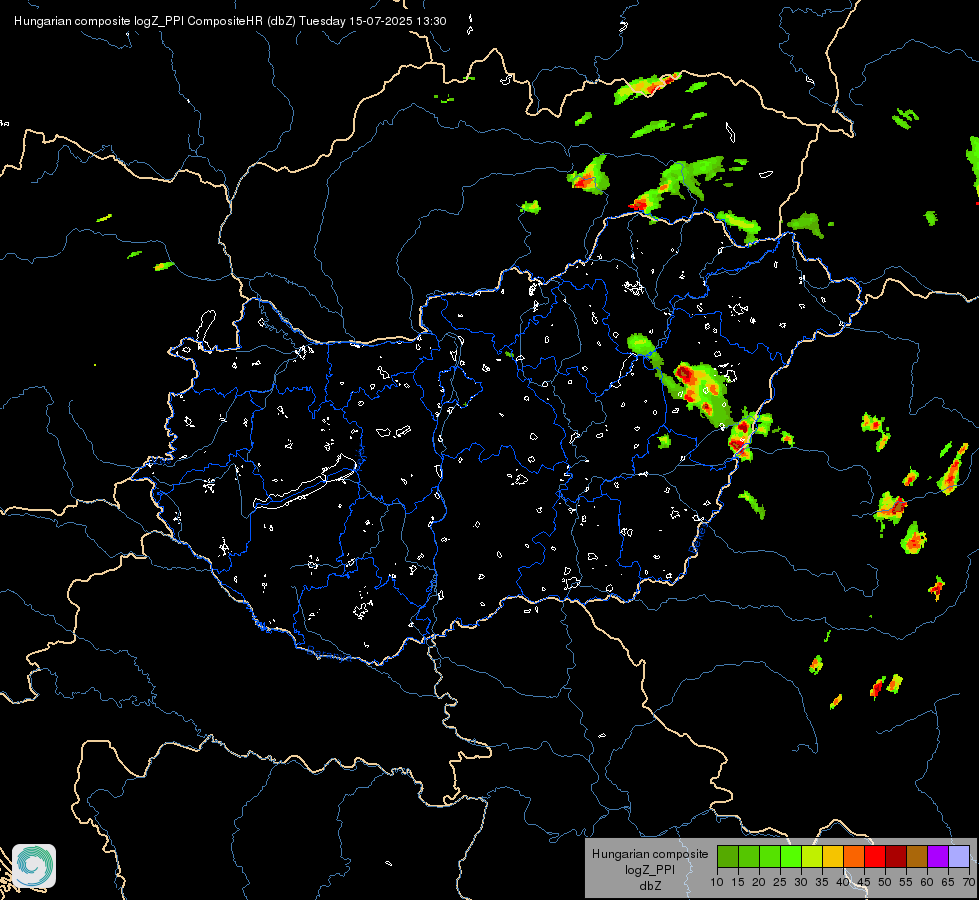Select the 15–20 dBZ green swatch
This screenshot has width=979, height=900.
pos(749,856)
